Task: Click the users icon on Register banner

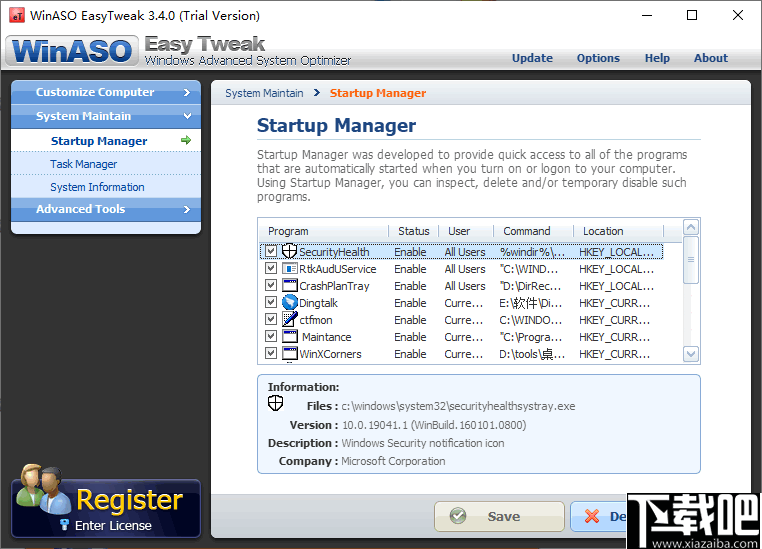Action: (x=43, y=489)
